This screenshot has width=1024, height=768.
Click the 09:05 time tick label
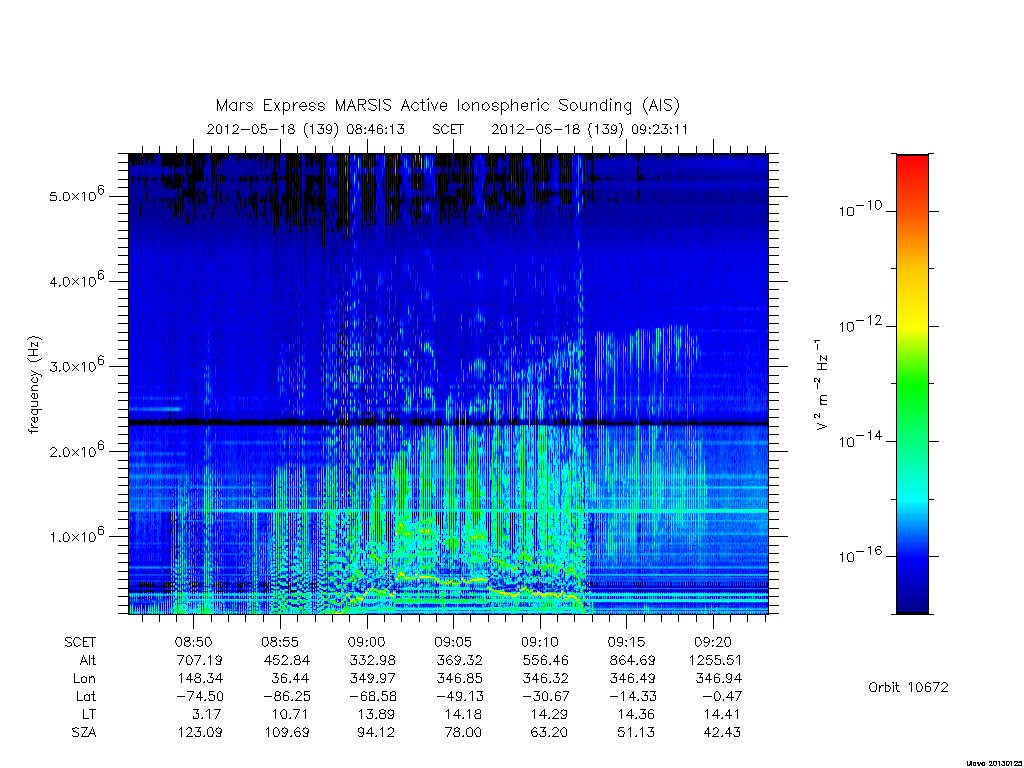[453, 643]
